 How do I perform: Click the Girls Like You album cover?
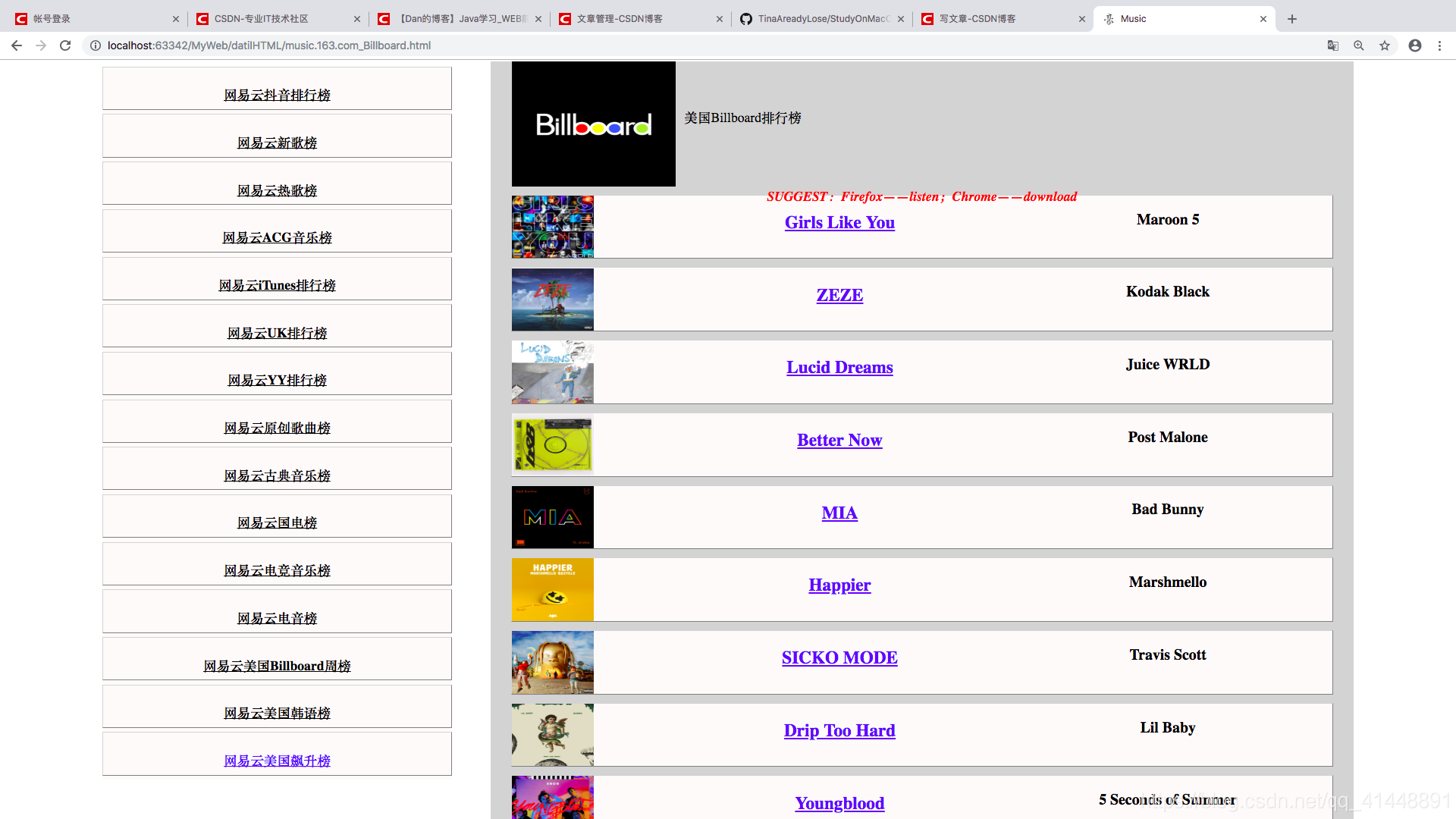point(553,227)
